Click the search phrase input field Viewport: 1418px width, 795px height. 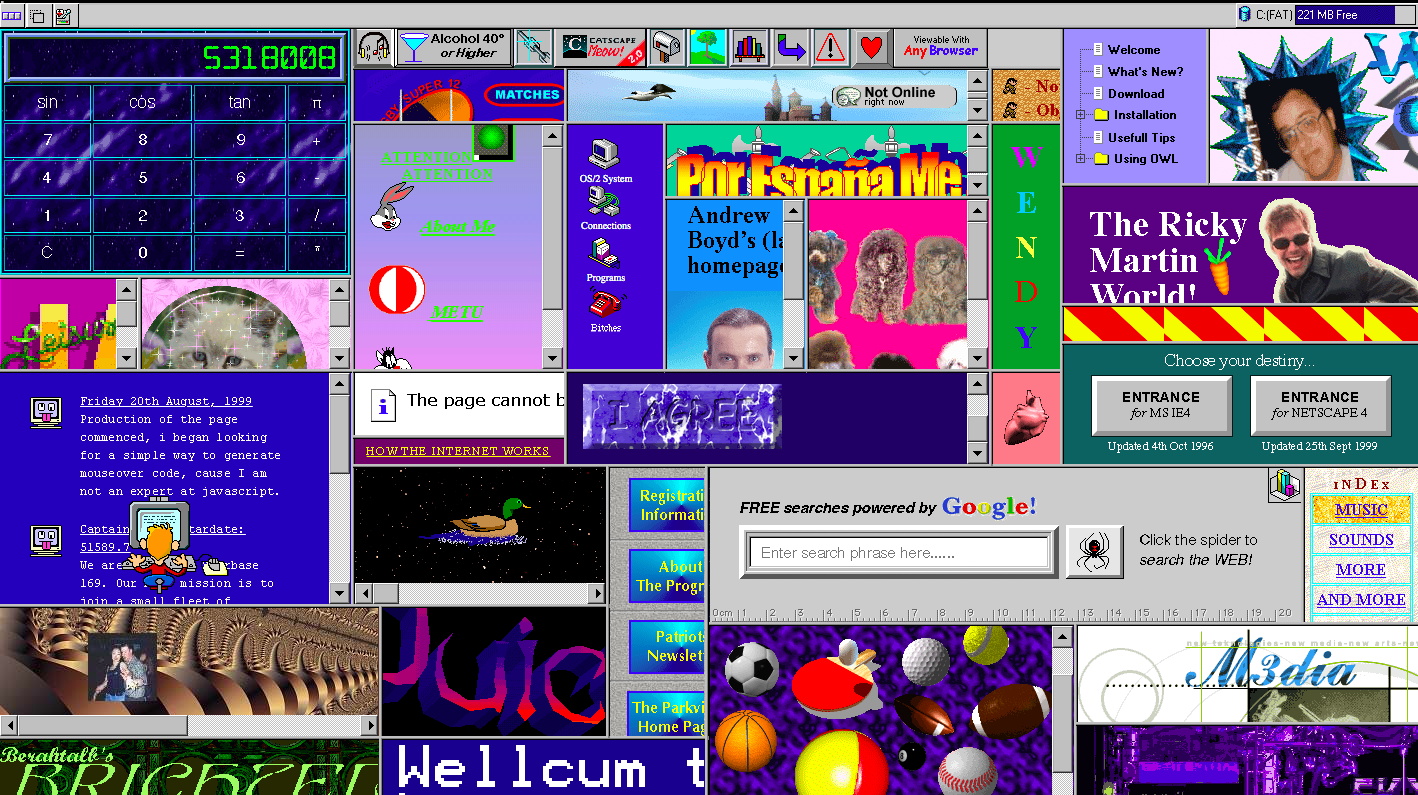tap(898, 552)
